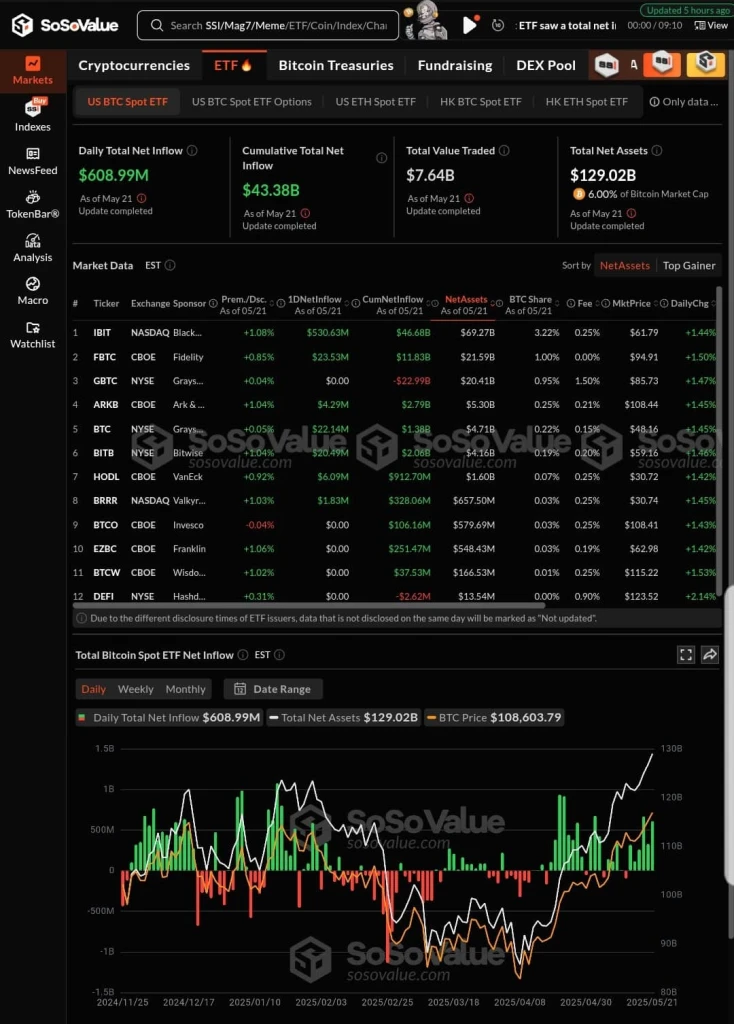The image size is (734, 1024).
Task: Toggle Daily Total Net Inflow legend series
Action: 170,717
